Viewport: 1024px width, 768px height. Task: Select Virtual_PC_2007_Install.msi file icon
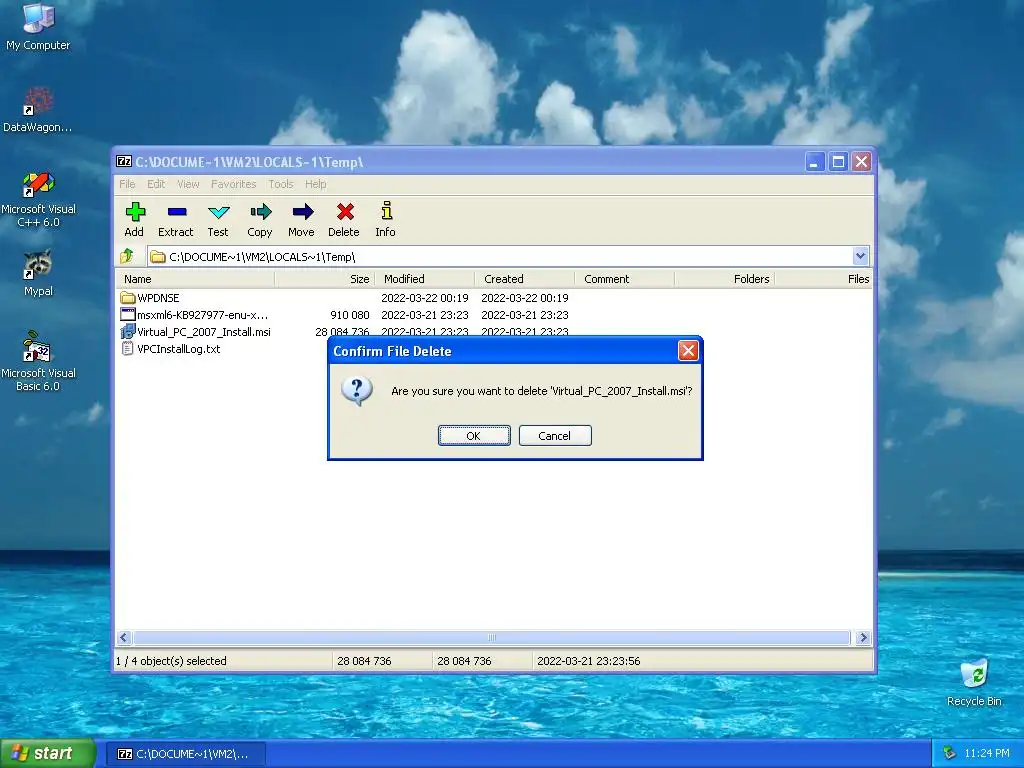(x=127, y=332)
